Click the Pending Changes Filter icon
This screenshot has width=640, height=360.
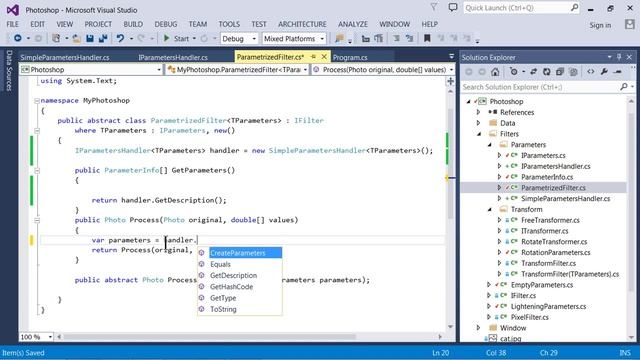514,72
